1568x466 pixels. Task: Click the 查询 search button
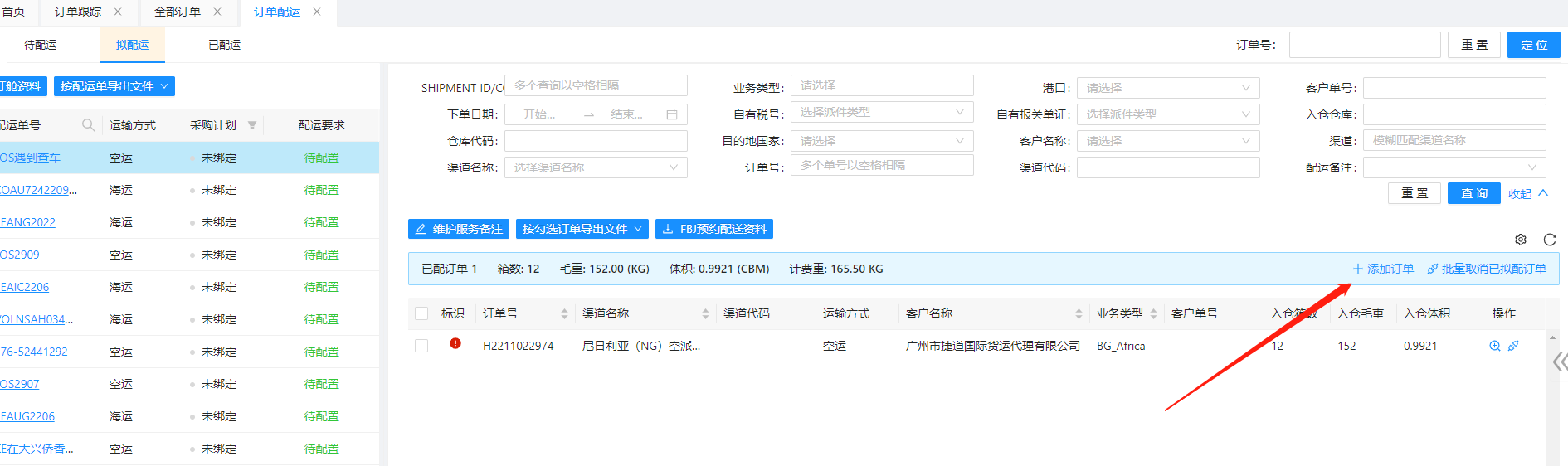pyautogui.click(x=1473, y=193)
